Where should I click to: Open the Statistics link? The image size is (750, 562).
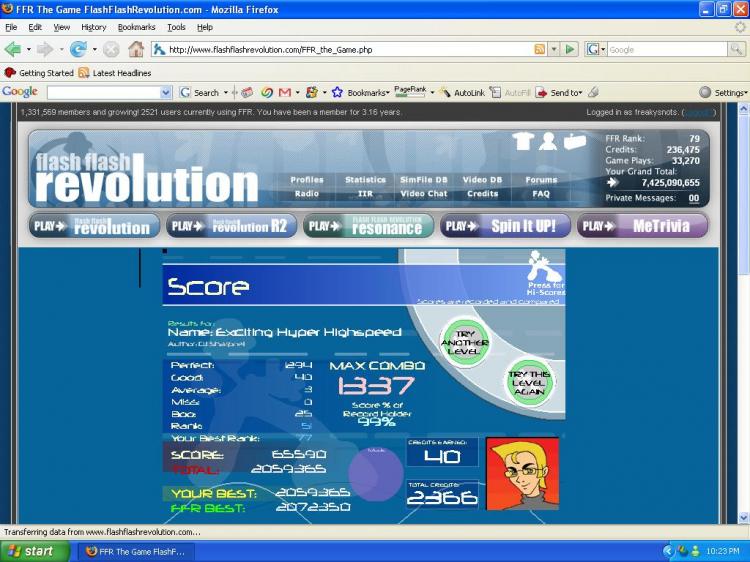pos(365,180)
